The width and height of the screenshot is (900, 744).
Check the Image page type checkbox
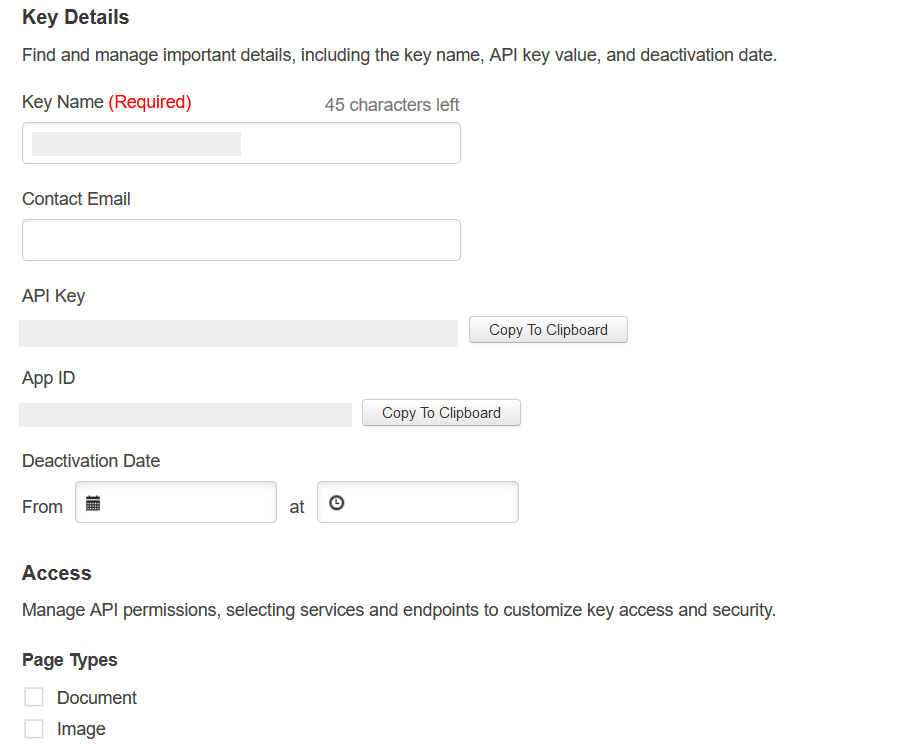[34, 728]
